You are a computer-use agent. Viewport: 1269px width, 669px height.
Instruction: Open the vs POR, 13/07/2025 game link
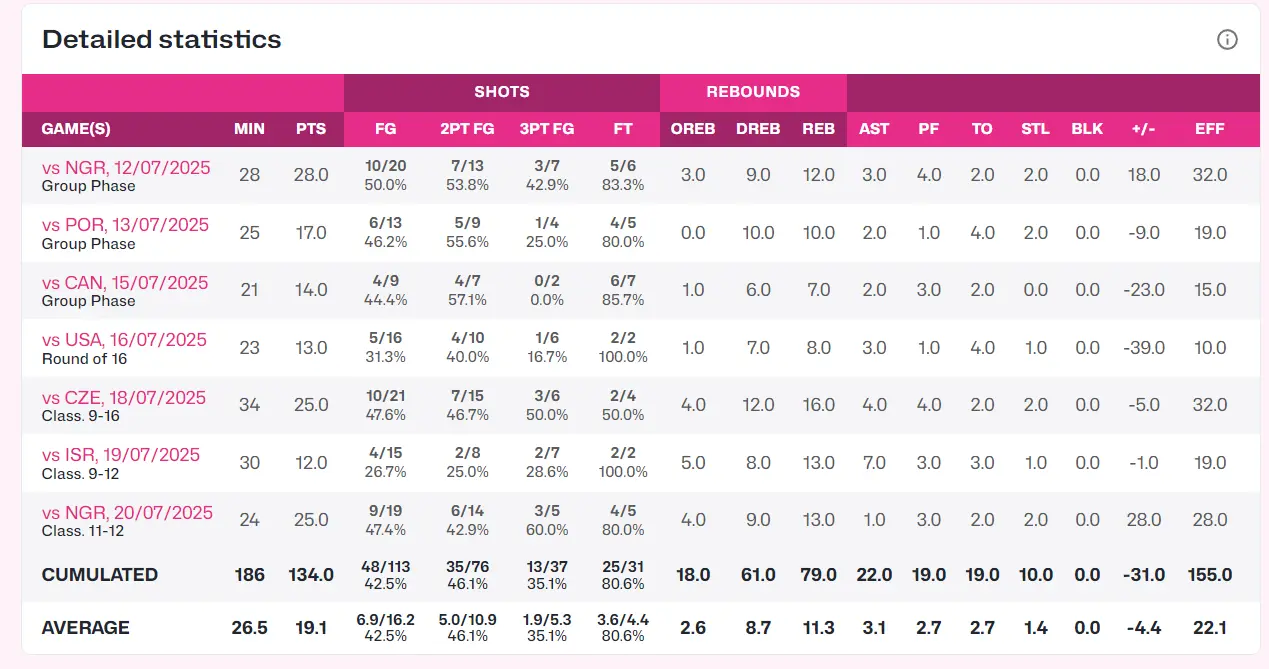125,225
